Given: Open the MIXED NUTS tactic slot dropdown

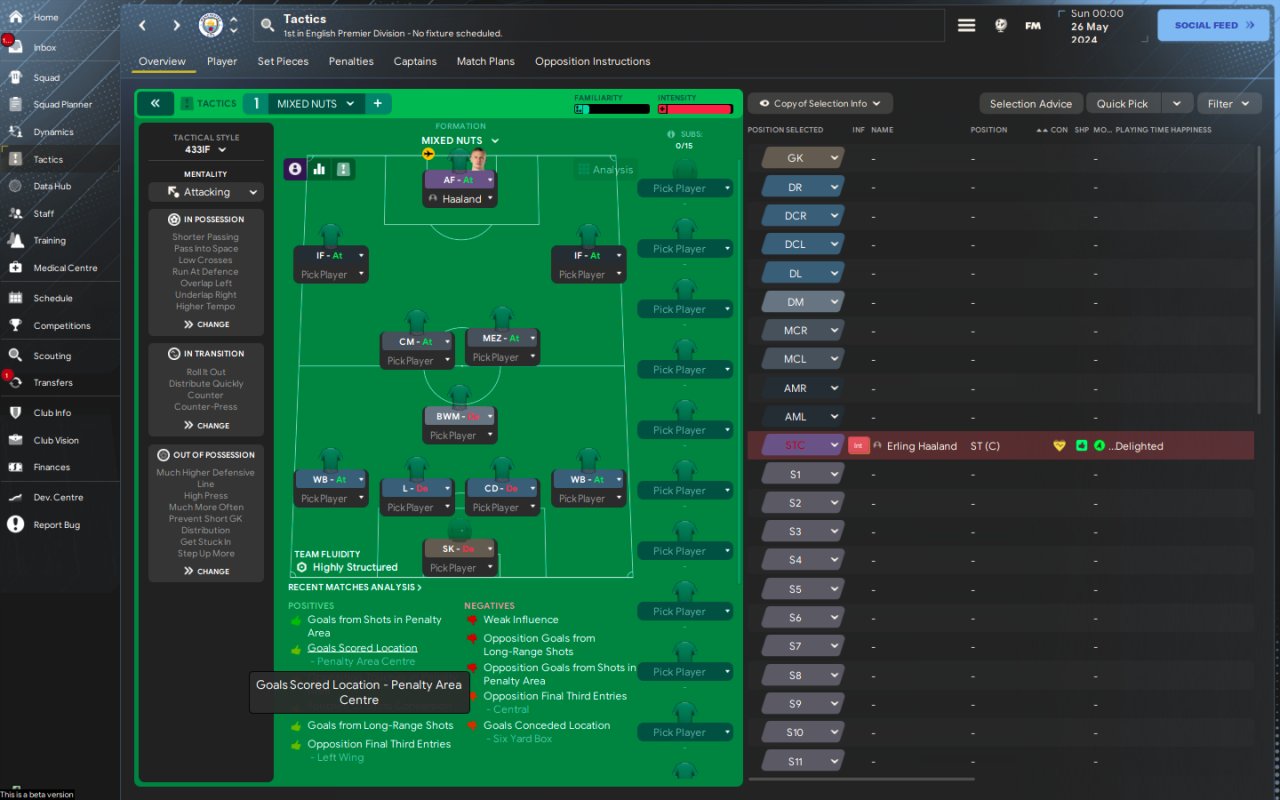Looking at the screenshot, I should pyautogui.click(x=316, y=103).
